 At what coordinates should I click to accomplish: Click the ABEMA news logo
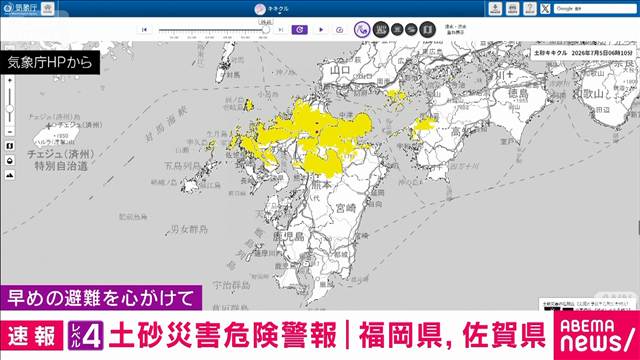pos(596,336)
